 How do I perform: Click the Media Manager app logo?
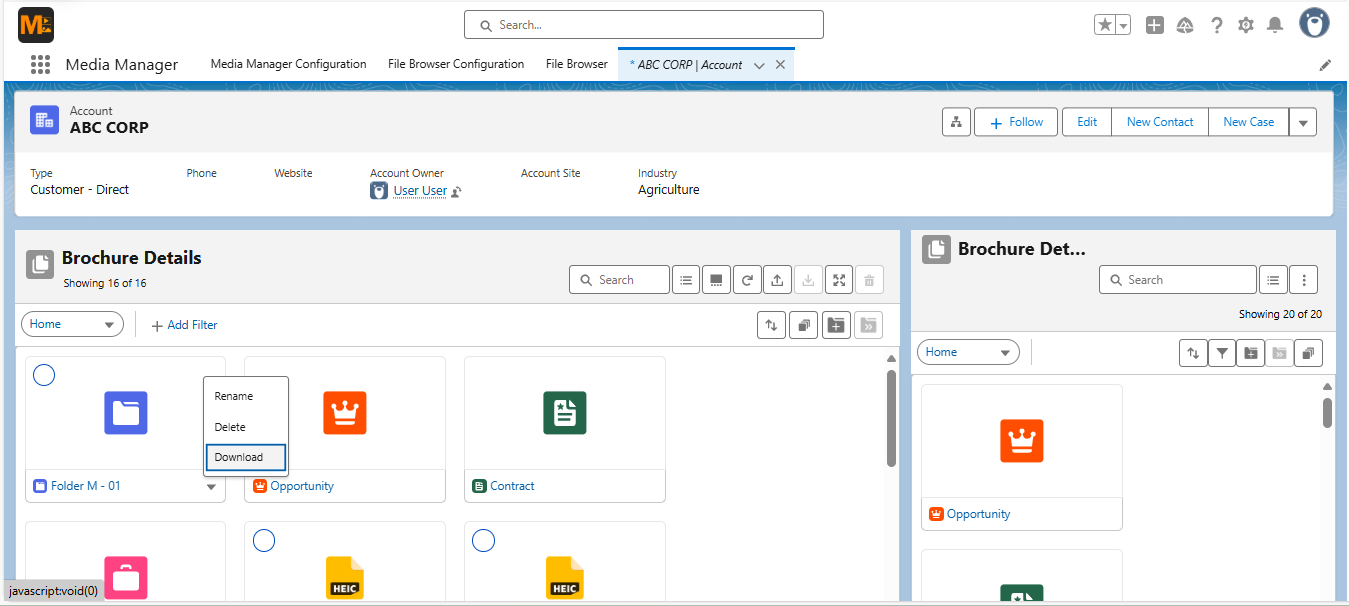pyautogui.click(x=36, y=24)
